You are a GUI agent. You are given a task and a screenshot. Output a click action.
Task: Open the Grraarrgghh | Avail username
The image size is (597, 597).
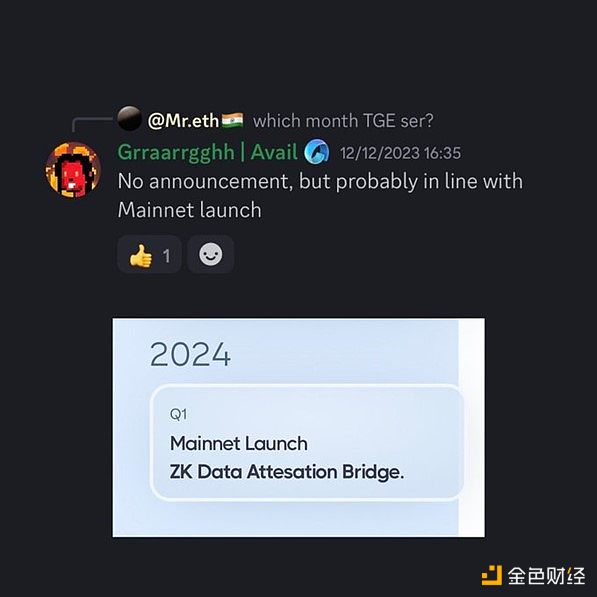click(x=208, y=152)
